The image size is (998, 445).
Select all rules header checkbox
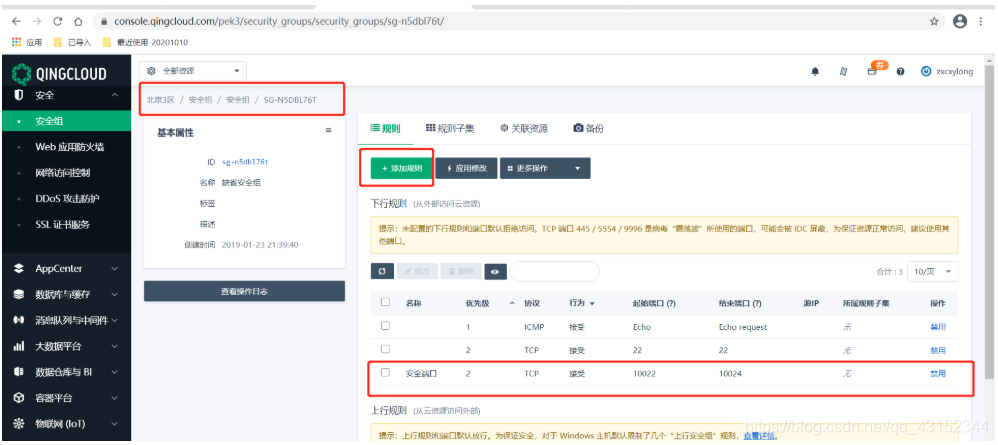click(x=385, y=302)
